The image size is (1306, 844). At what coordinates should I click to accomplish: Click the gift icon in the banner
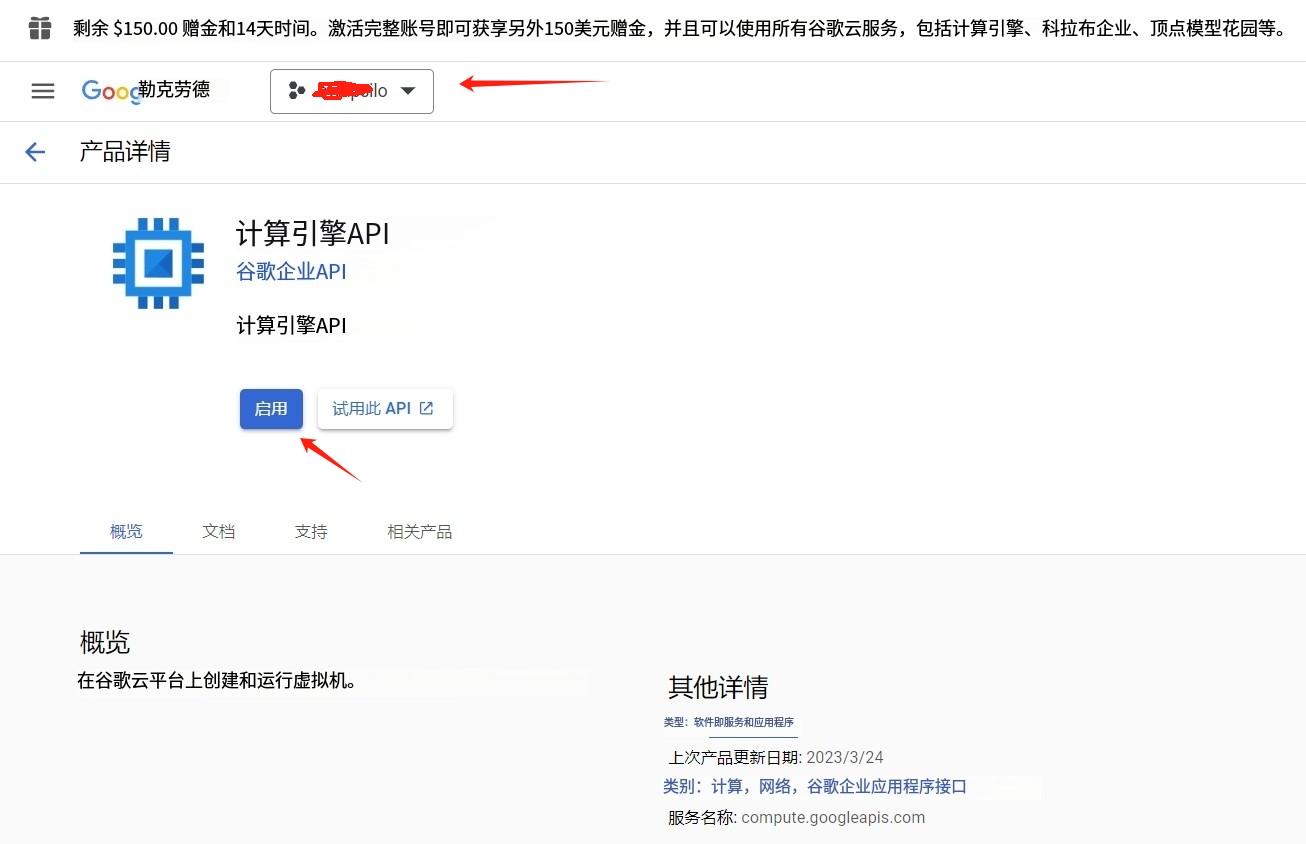pyautogui.click(x=40, y=28)
